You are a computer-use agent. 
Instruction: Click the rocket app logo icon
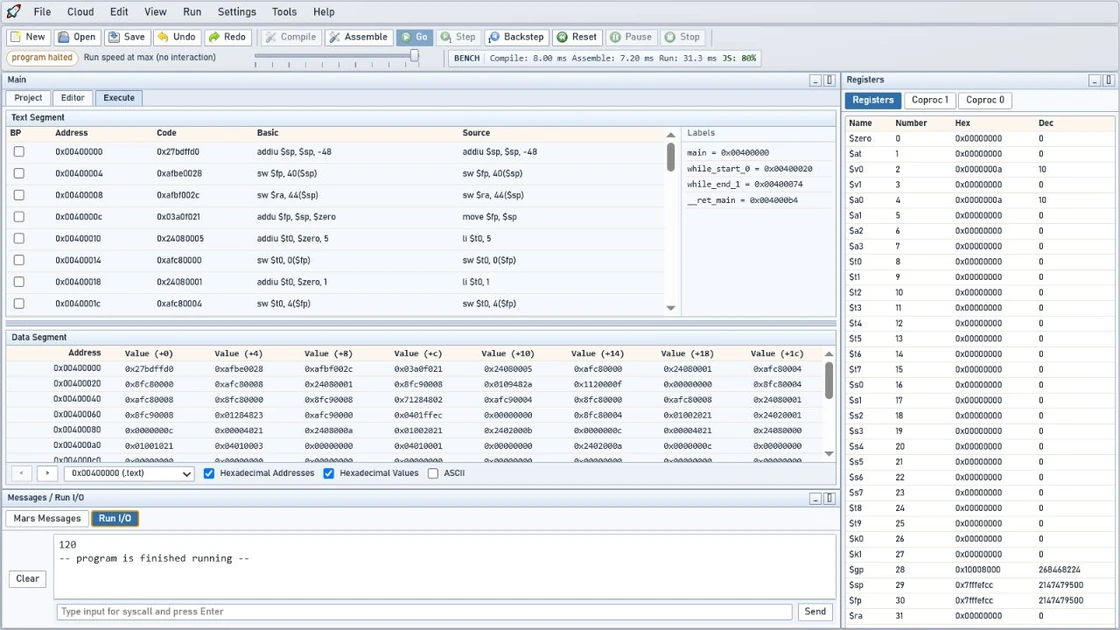point(13,11)
